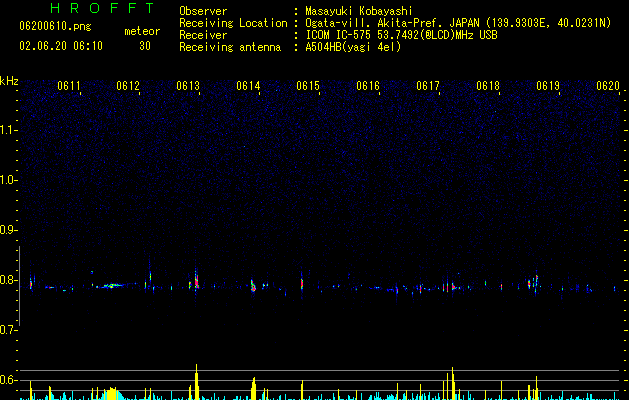629x400 pixels.
Task: Click the echo burst at 0615
Action: [x=302, y=283]
